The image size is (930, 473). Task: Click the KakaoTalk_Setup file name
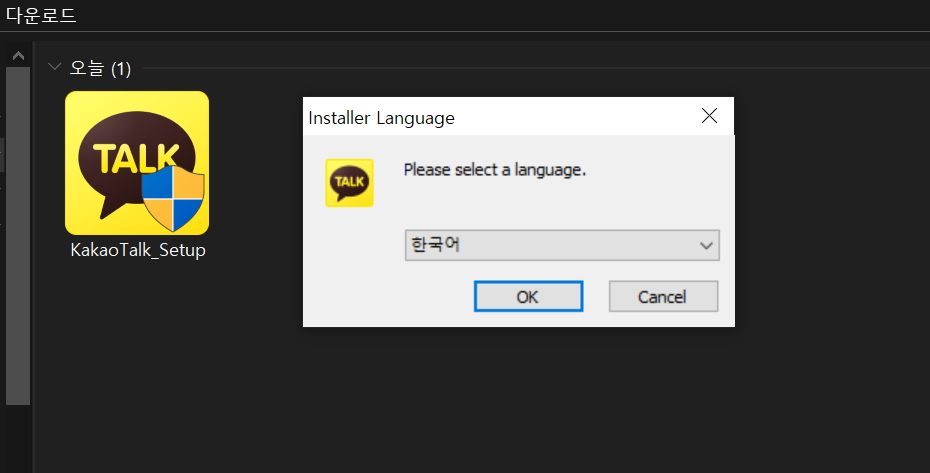(138, 250)
